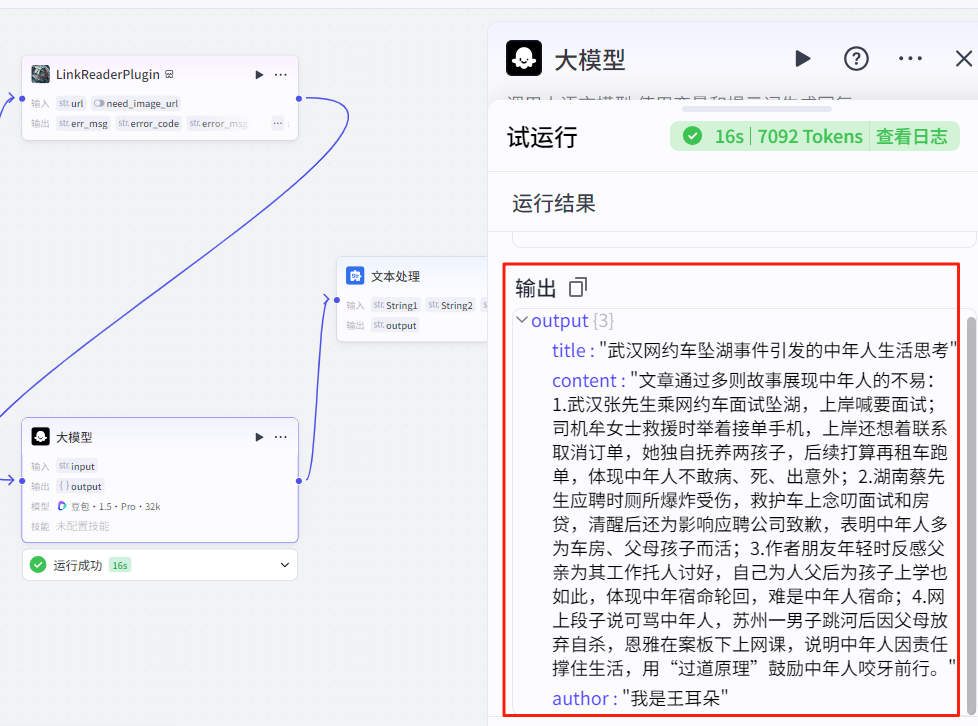This screenshot has width=978, height=726.
Task: Copy the 输出 result with copy icon
Action: pos(578,288)
